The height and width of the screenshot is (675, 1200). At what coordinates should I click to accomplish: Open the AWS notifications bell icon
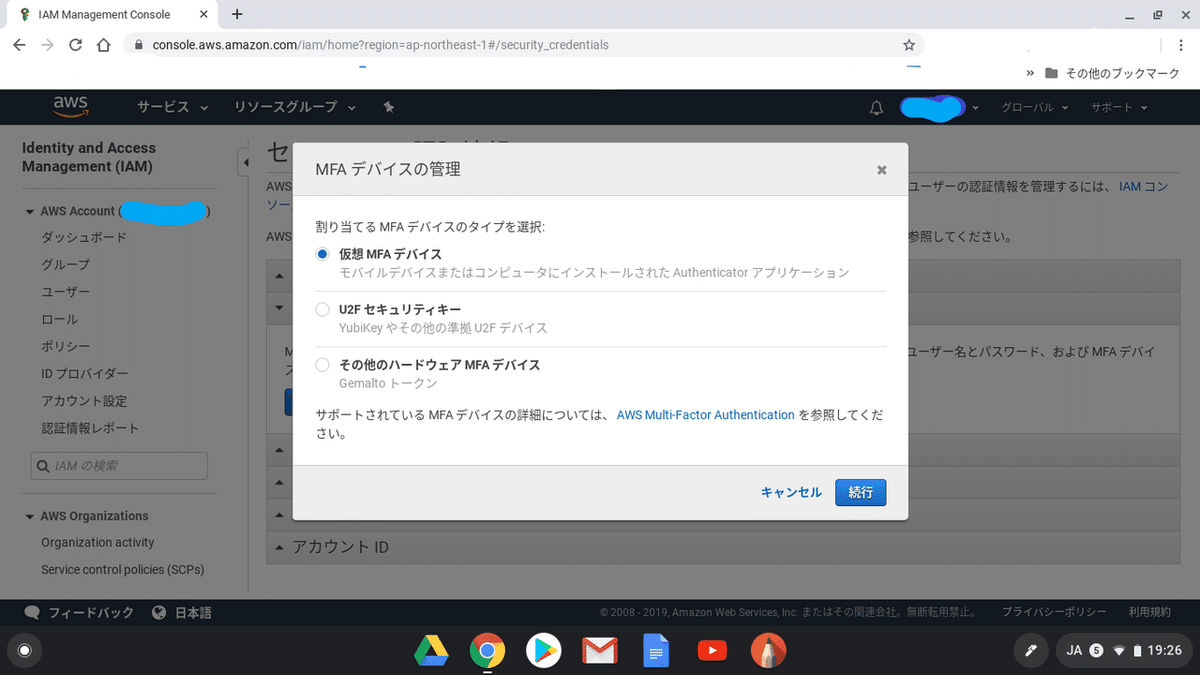click(876, 108)
